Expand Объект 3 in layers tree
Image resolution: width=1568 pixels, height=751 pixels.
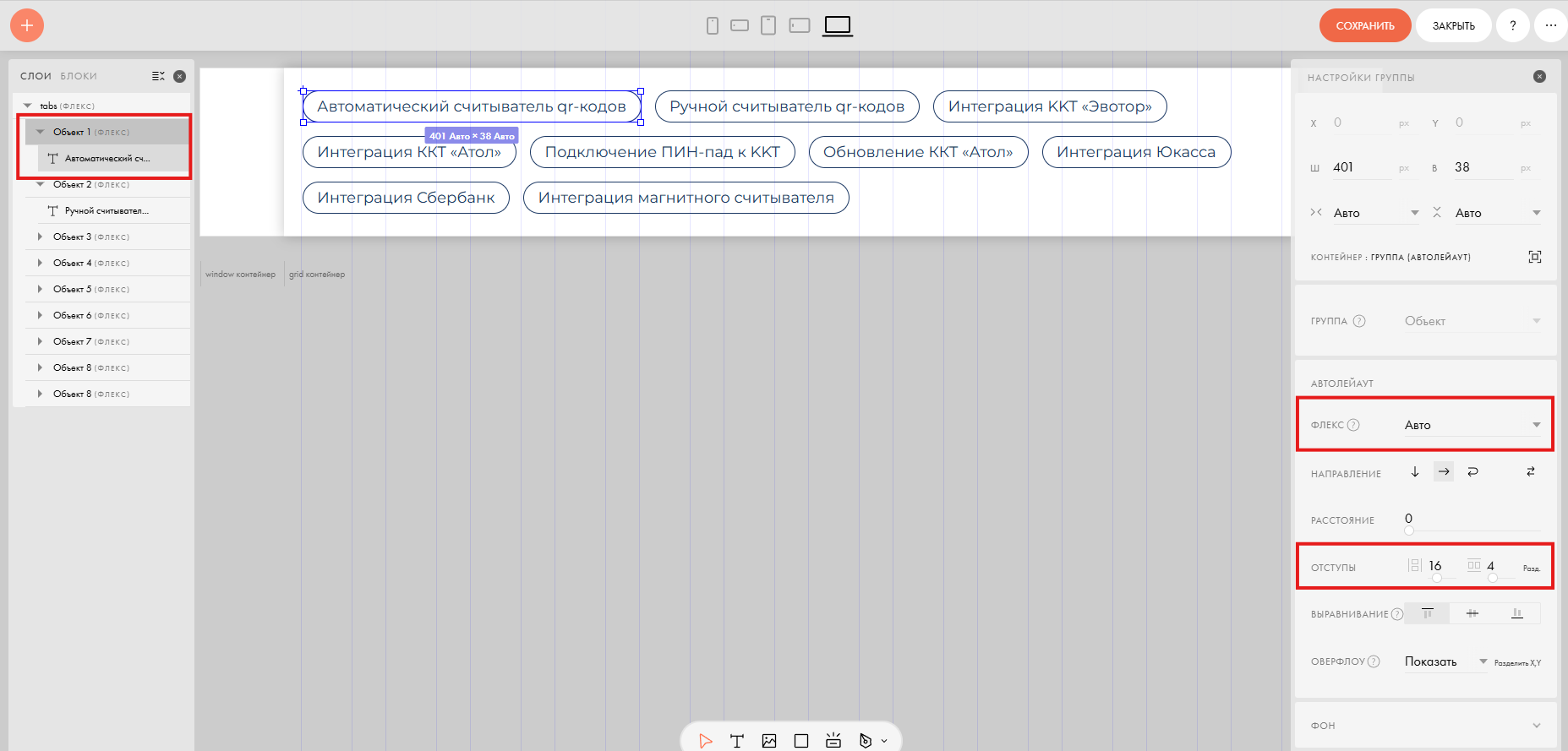40,237
